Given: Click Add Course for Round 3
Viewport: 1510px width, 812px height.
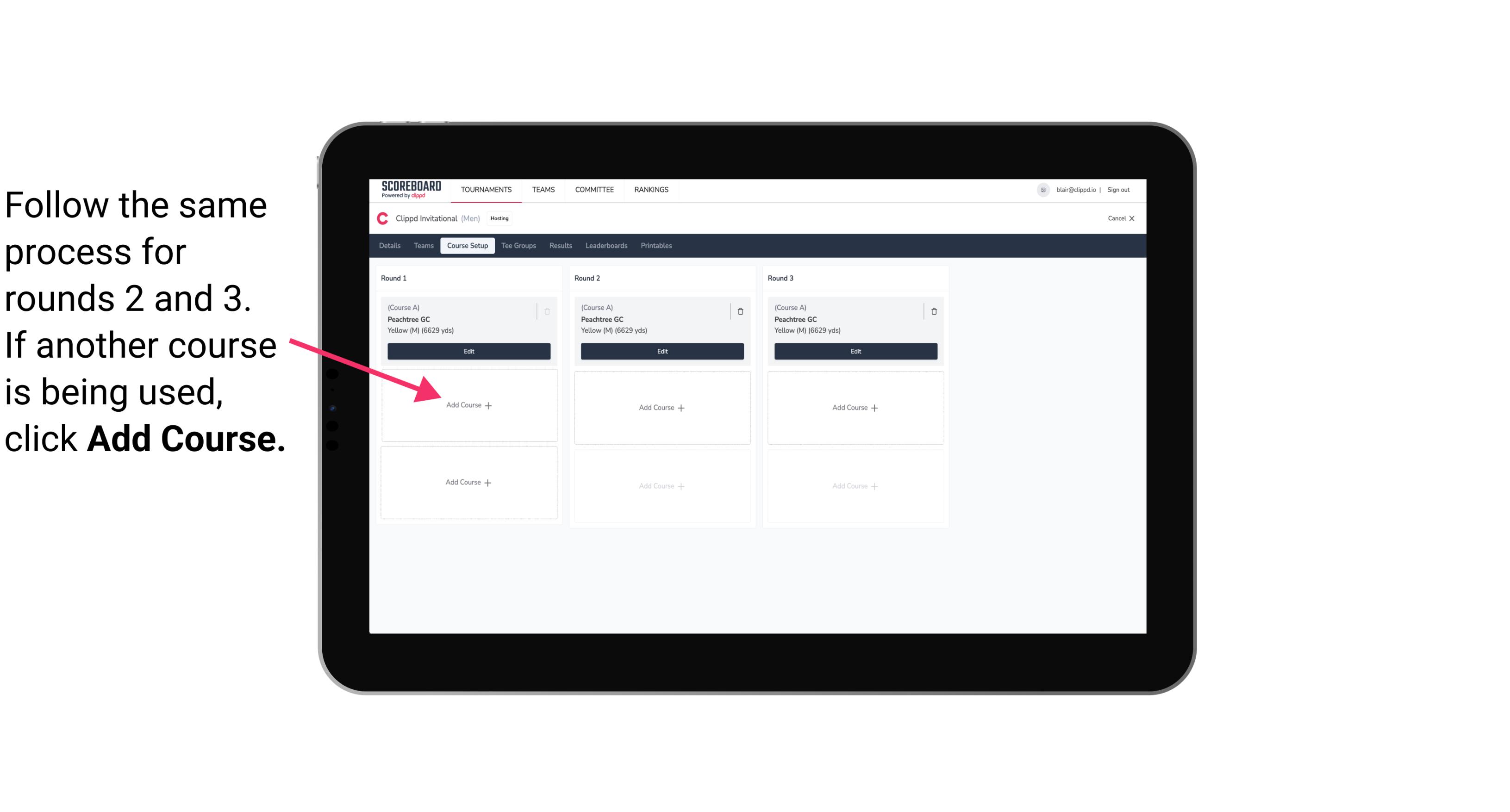Looking at the screenshot, I should pyautogui.click(x=854, y=407).
